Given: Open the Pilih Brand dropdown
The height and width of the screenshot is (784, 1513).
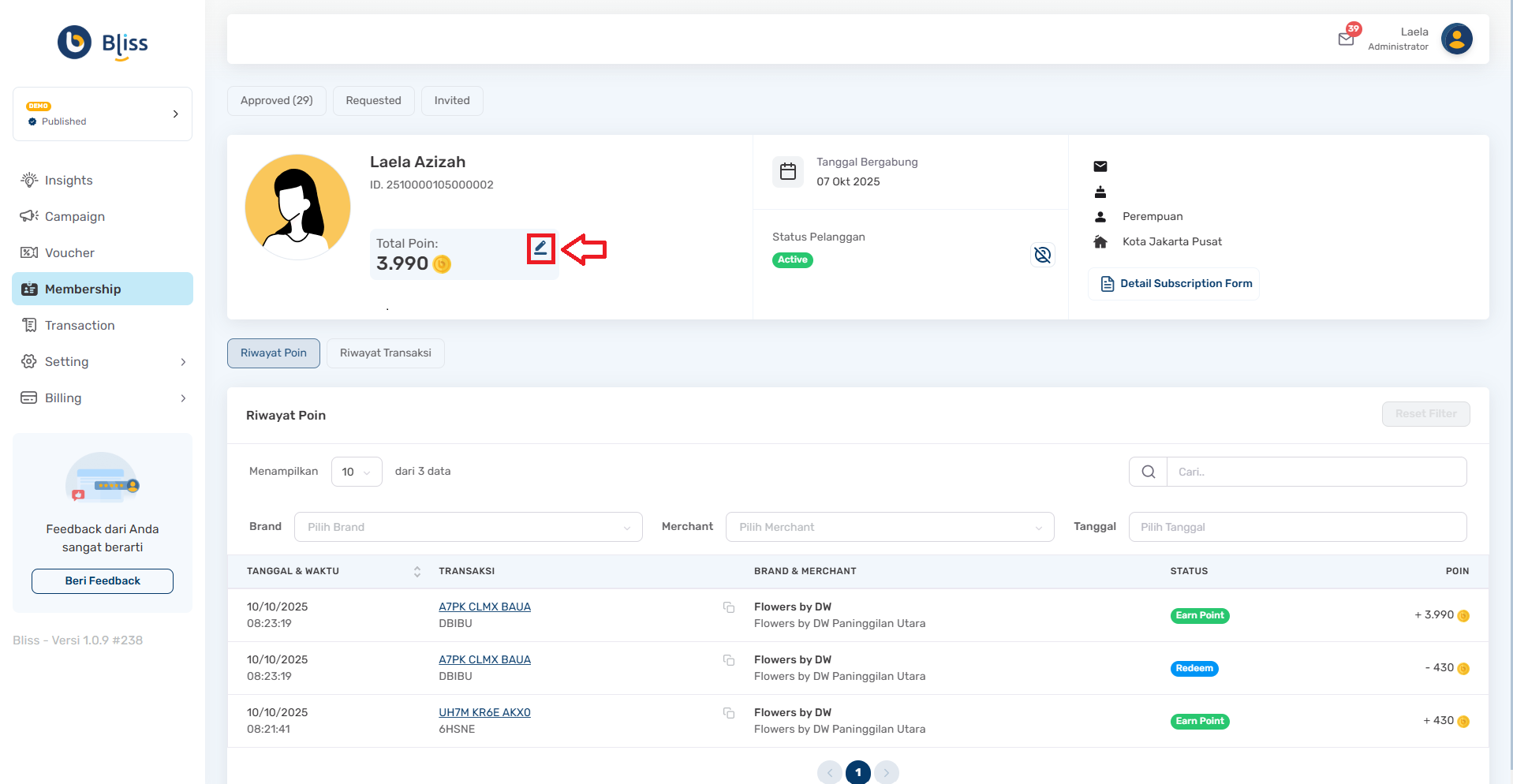Looking at the screenshot, I should coord(468,527).
